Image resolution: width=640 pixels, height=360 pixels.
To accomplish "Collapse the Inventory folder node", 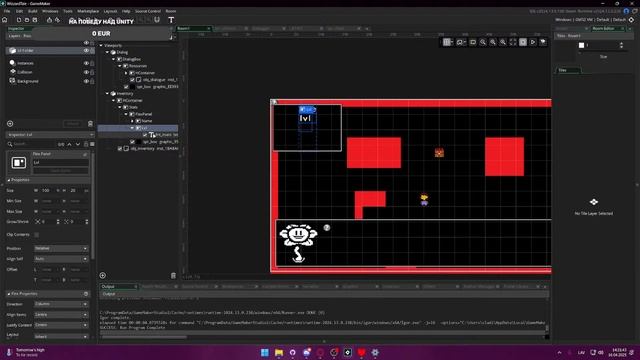I will click(107, 93).
